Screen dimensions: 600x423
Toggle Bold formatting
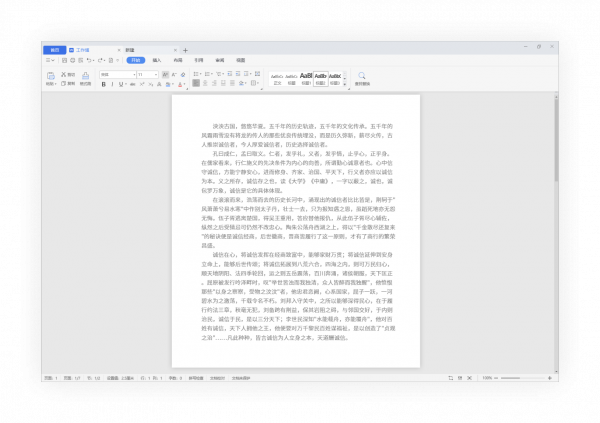point(103,84)
